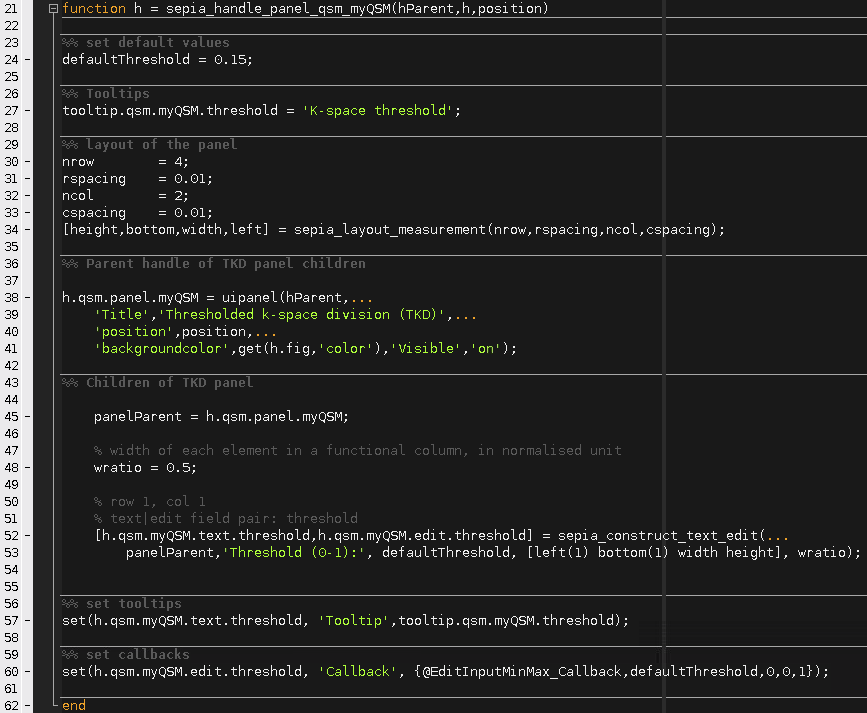The width and height of the screenshot is (867, 713).
Task: Set breakpoint at line 34 dash
Action: coord(28,230)
